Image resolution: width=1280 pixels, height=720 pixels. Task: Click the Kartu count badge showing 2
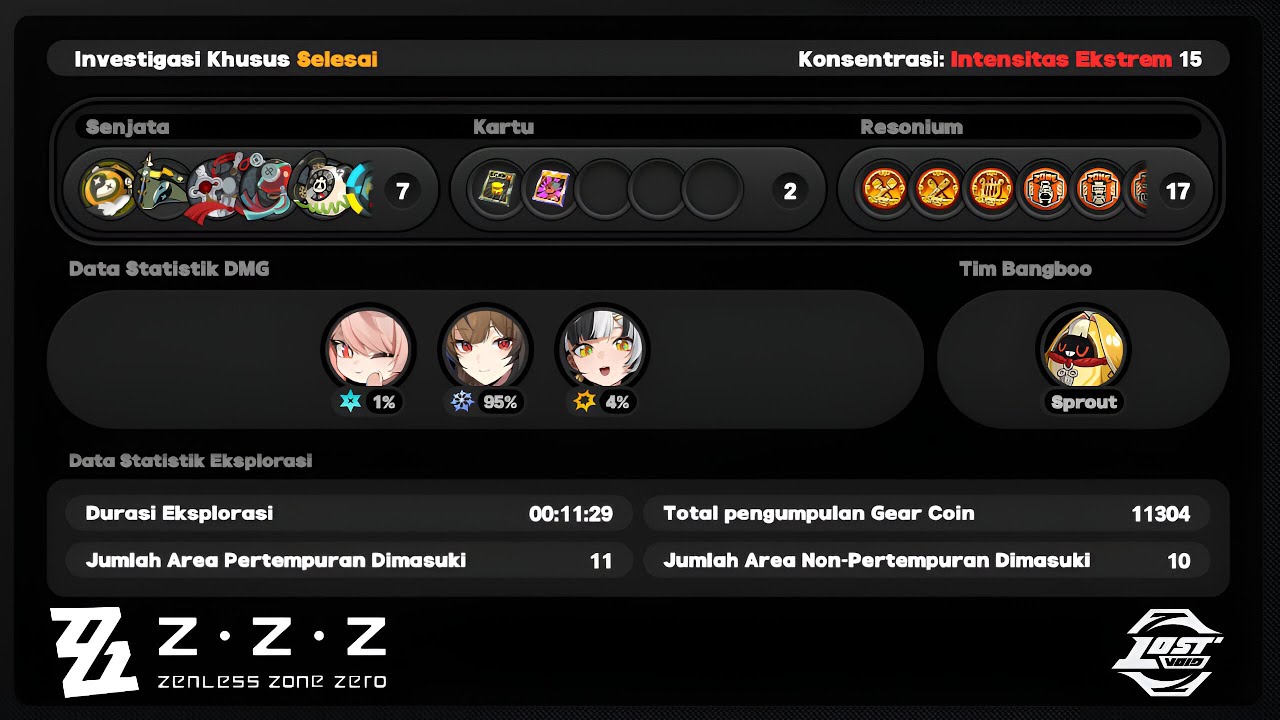pyautogui.click(x=790, y=190)
